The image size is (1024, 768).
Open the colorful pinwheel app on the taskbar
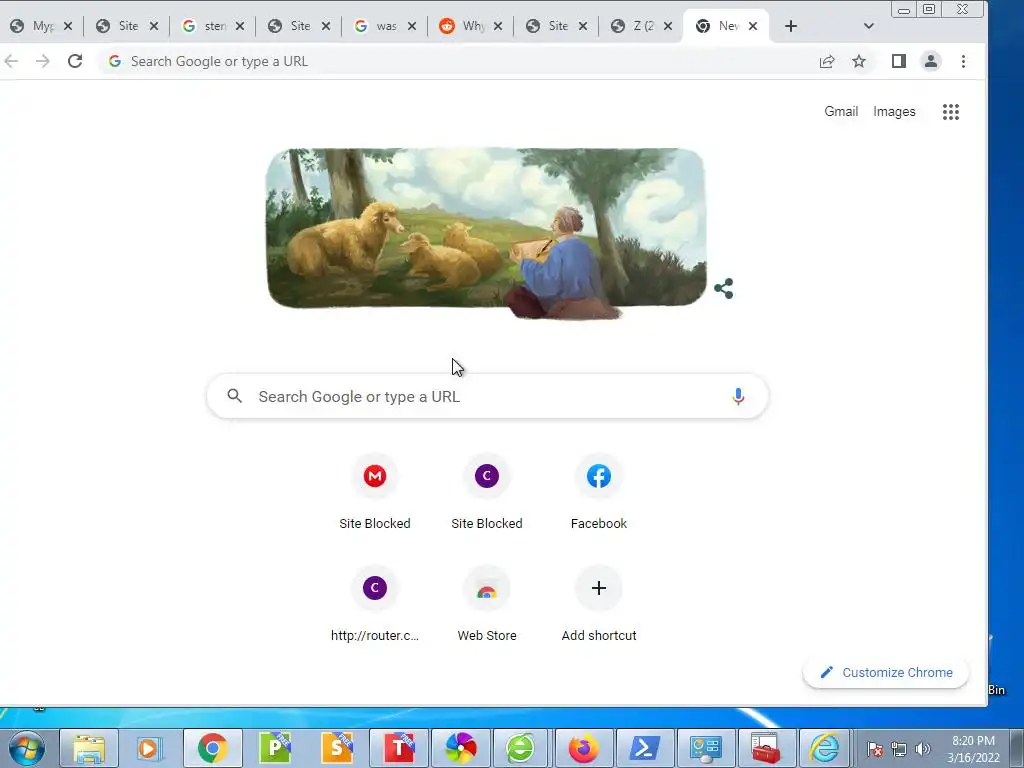[x=461, y=748]
